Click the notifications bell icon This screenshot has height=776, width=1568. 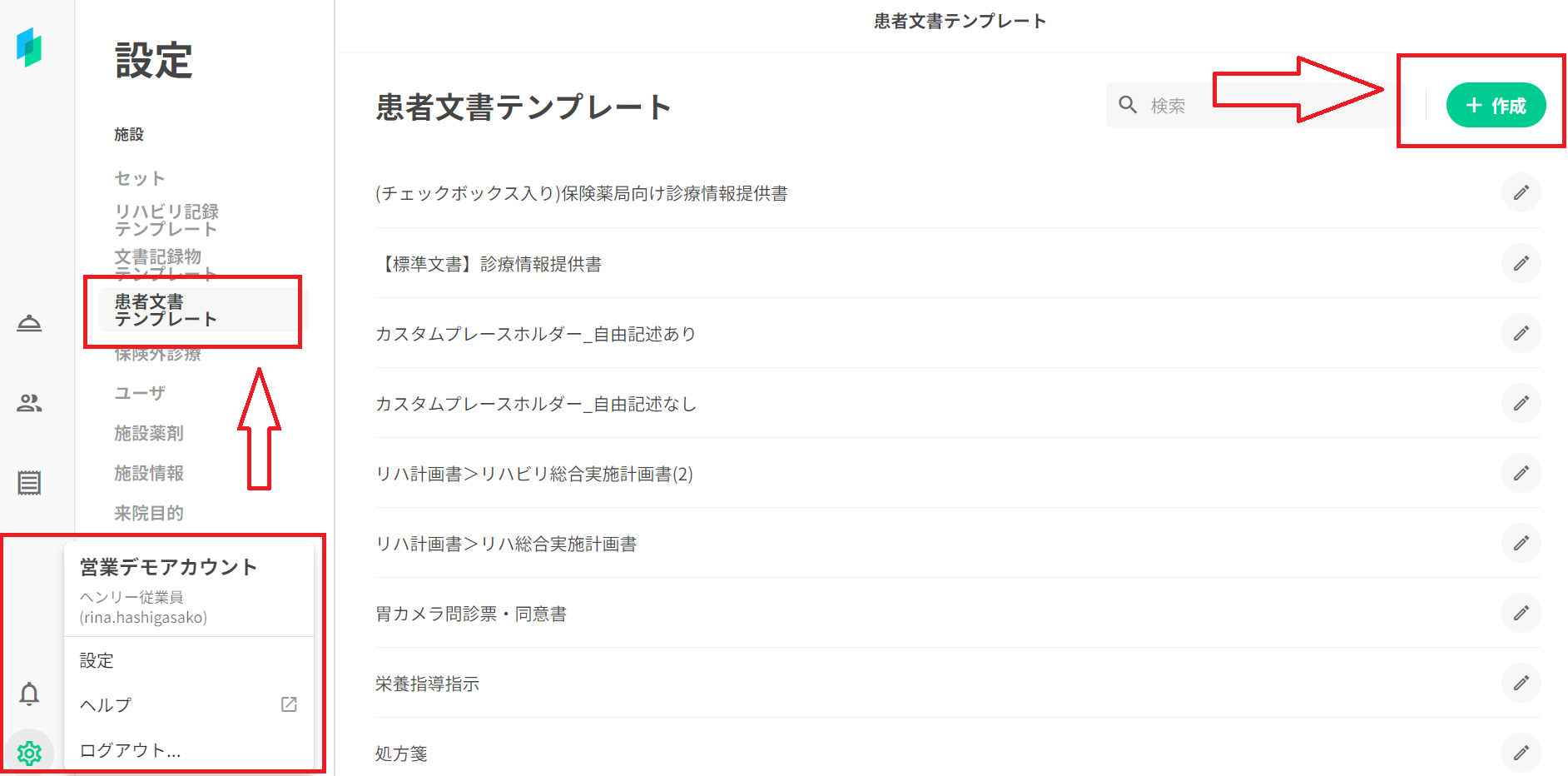29,694
